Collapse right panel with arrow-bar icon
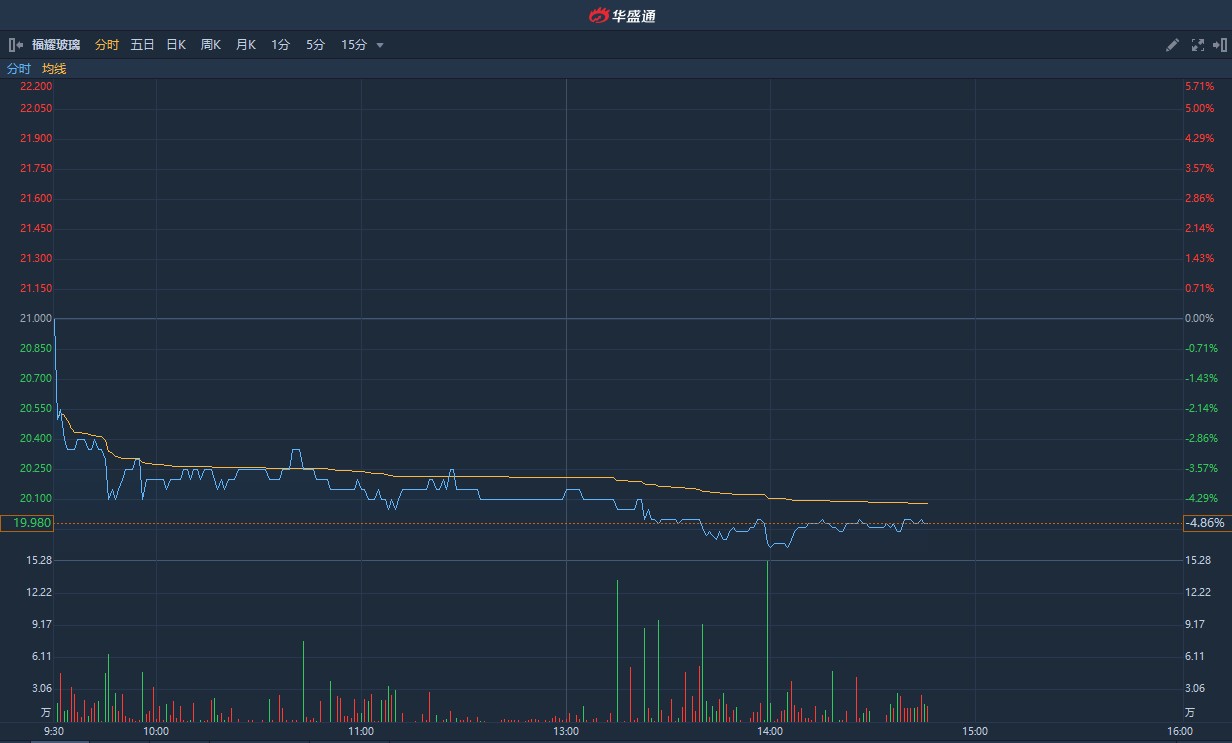This screenshot has height=743, width=1232. (x=1220, y=45)
